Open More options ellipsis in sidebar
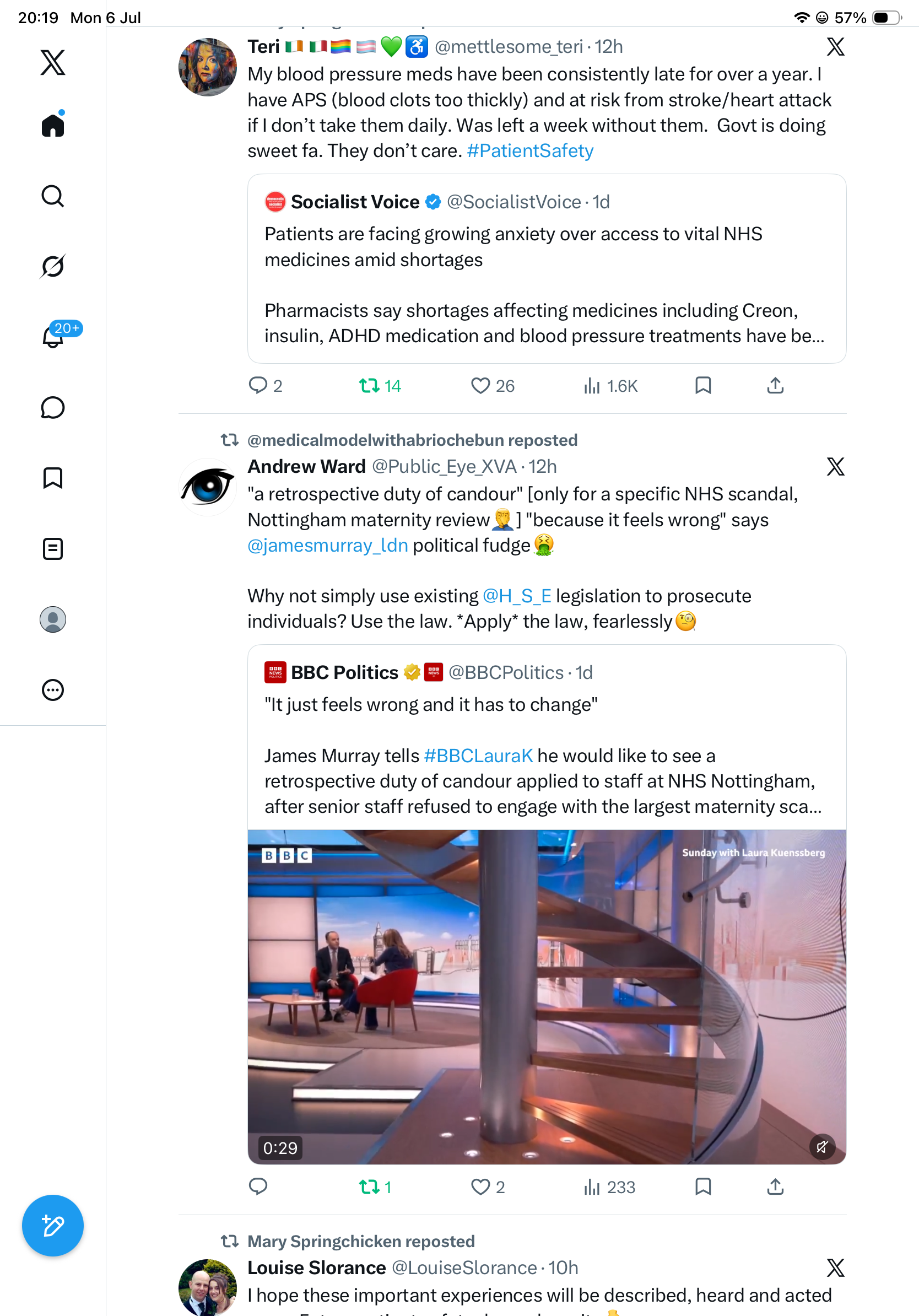The width and height of the screenshot is (919, 1316). 53,689
